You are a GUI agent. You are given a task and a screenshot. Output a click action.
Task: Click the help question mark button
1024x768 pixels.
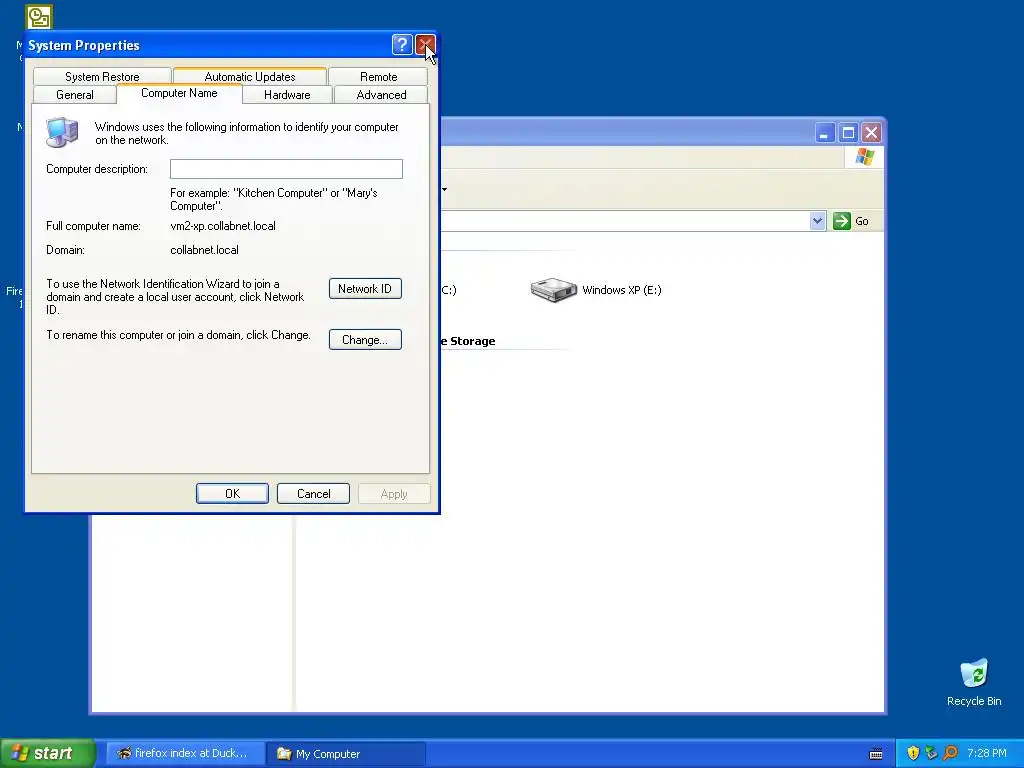pyautogui.click(x=402, y=44)
